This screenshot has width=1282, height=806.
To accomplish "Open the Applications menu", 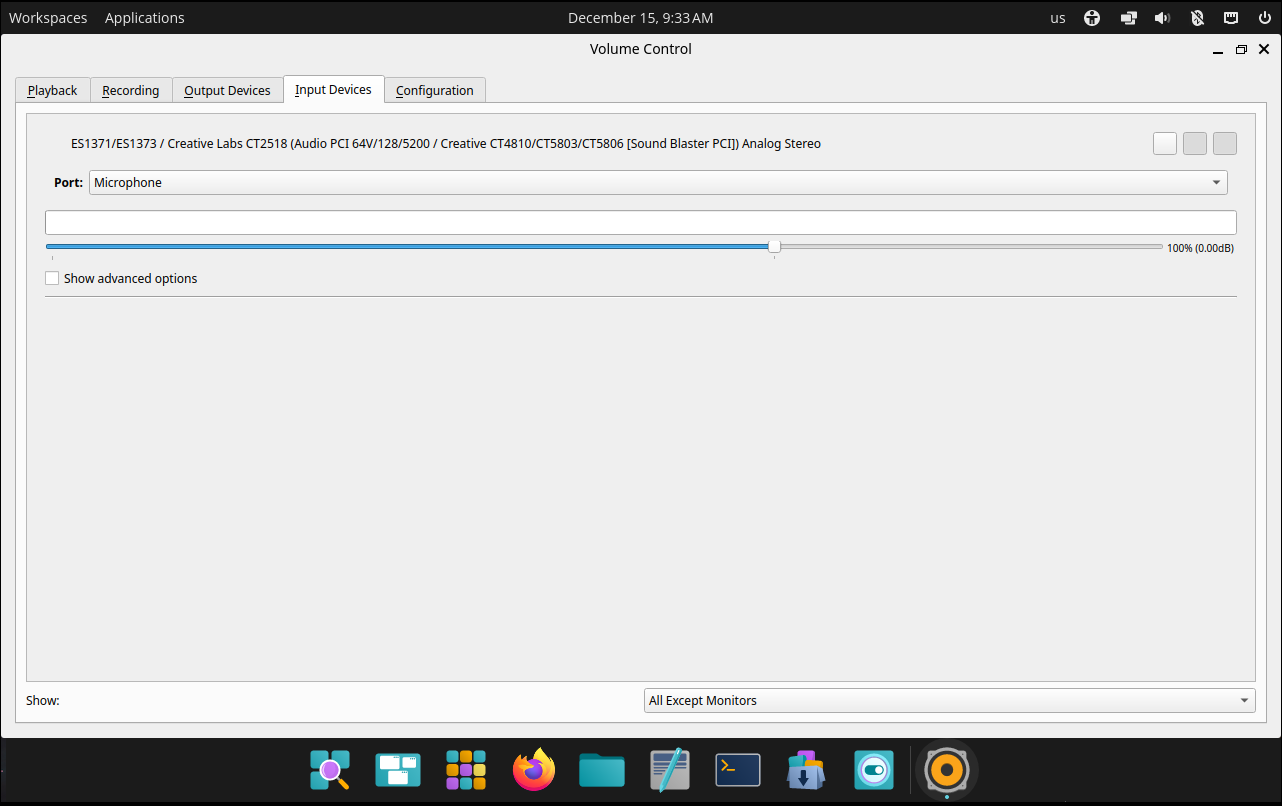I will [144, 17].
